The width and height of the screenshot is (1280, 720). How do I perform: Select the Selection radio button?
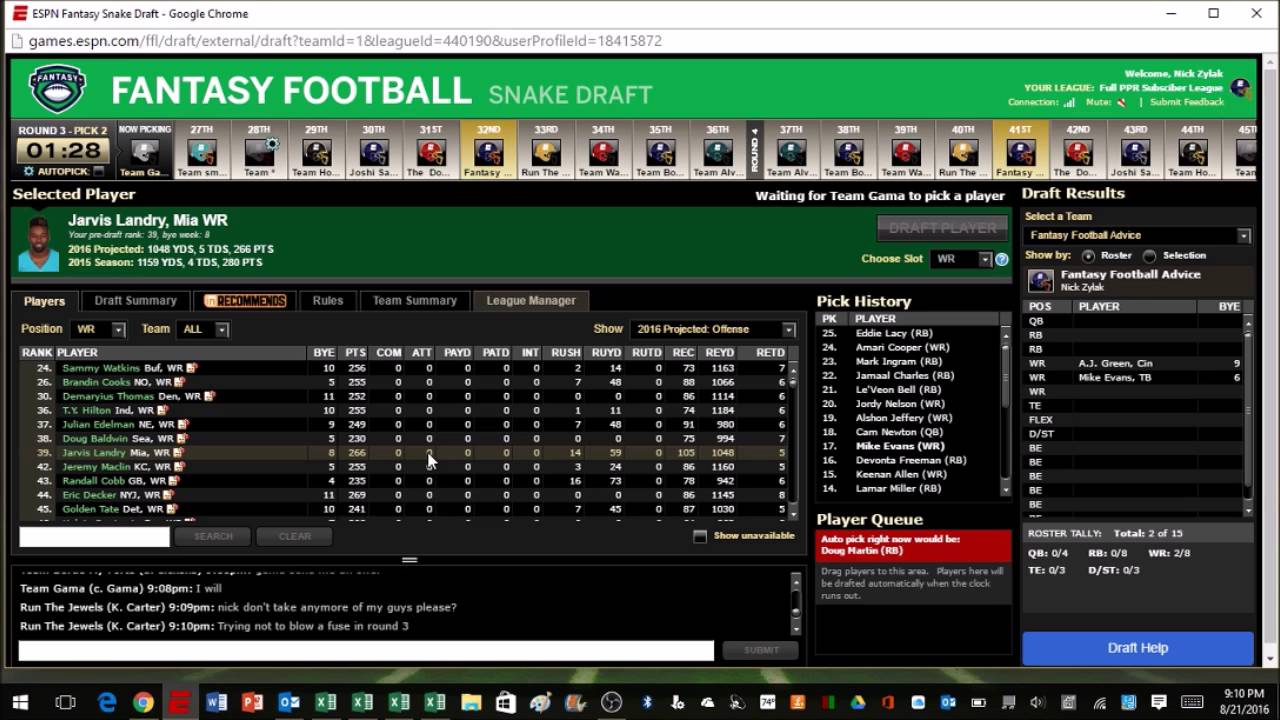(x=1149, y=256)
